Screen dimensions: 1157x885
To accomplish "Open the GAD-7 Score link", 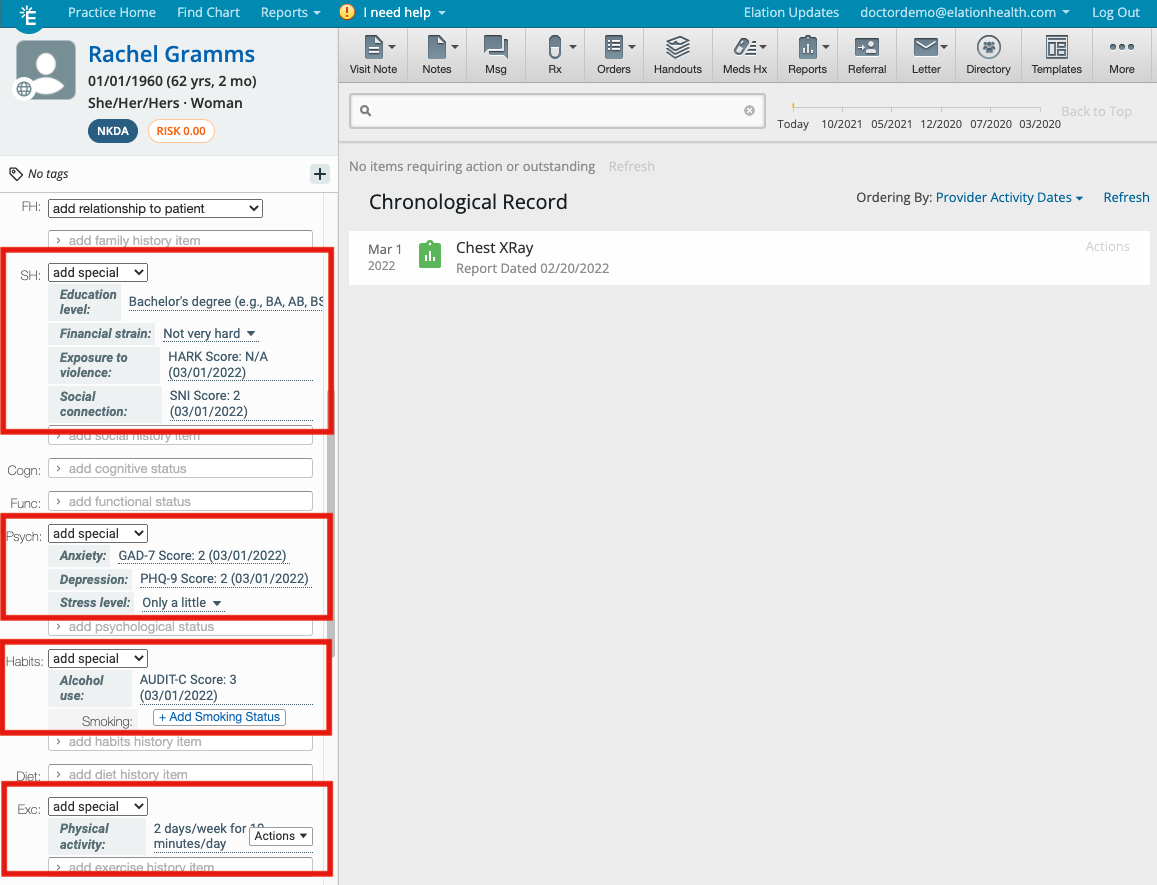I will (x=202, y=555).
